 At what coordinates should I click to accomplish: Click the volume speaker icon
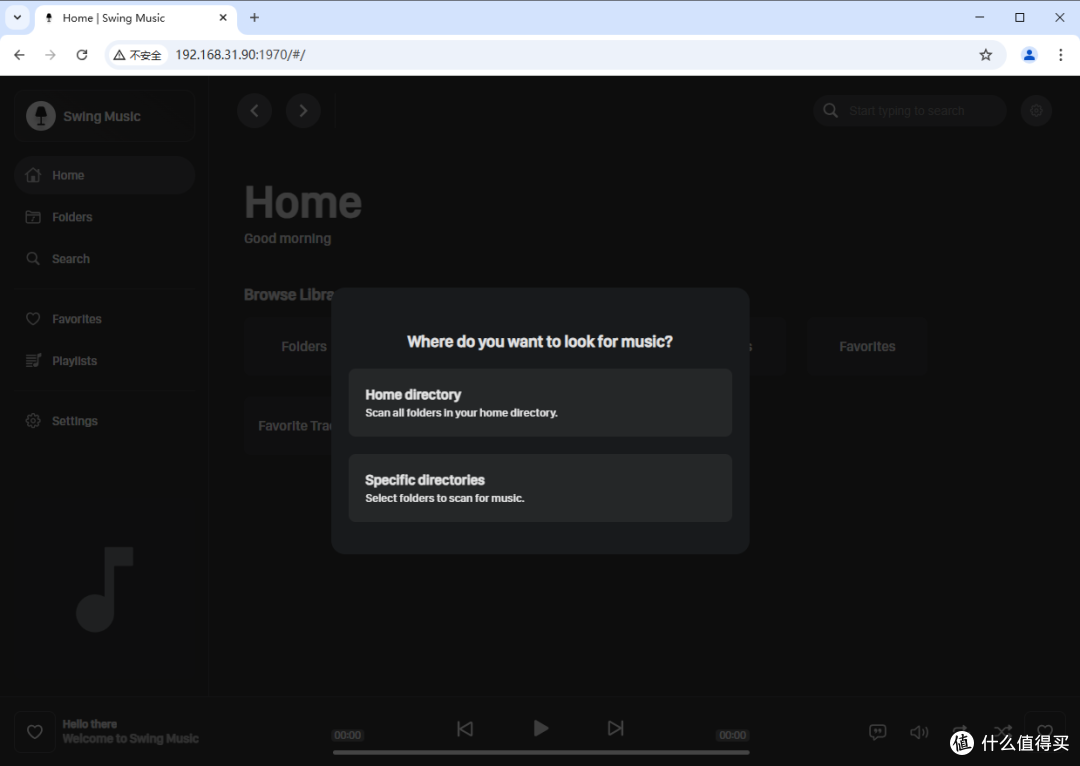pyautogui.click(x=919, y=732)
